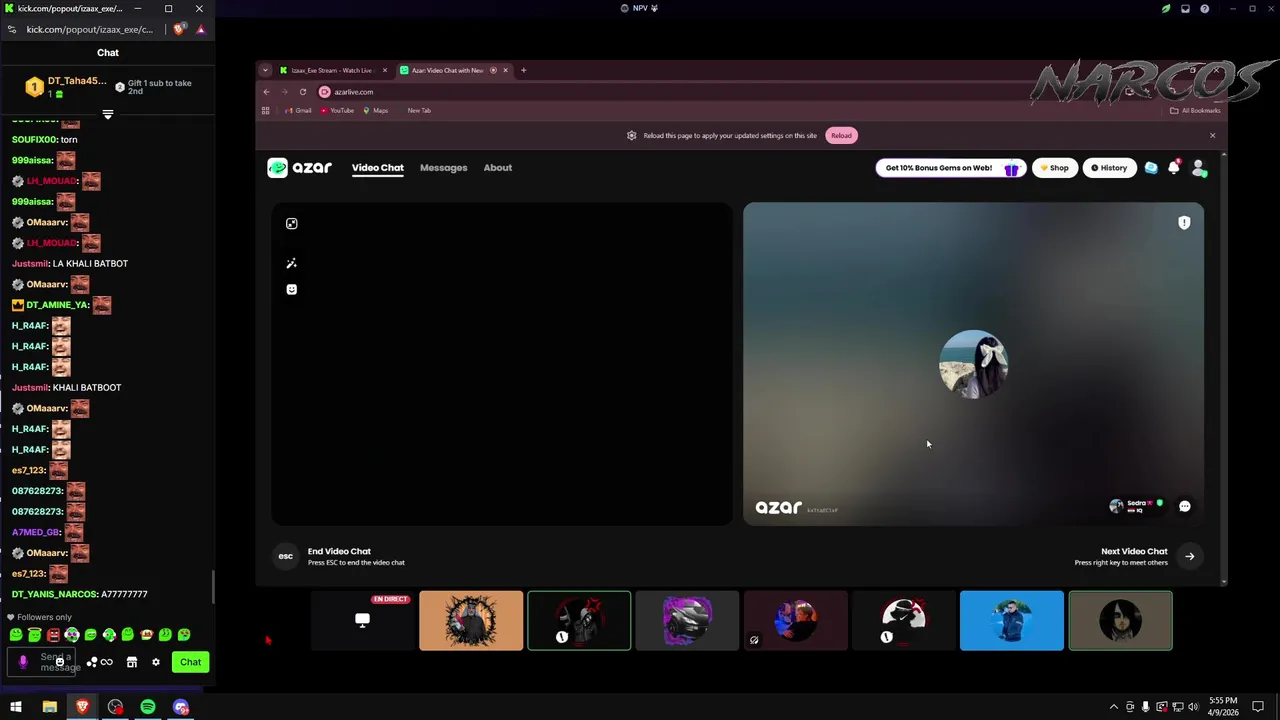The width and height of the screenshot is (1280, 720).
Task: Click the EN DIRECT screen share tile
Action: [x=362, y=621]
